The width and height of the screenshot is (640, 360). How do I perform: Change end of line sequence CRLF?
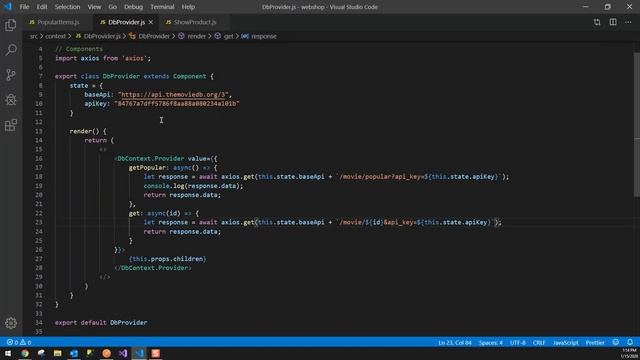pos(539,342)
